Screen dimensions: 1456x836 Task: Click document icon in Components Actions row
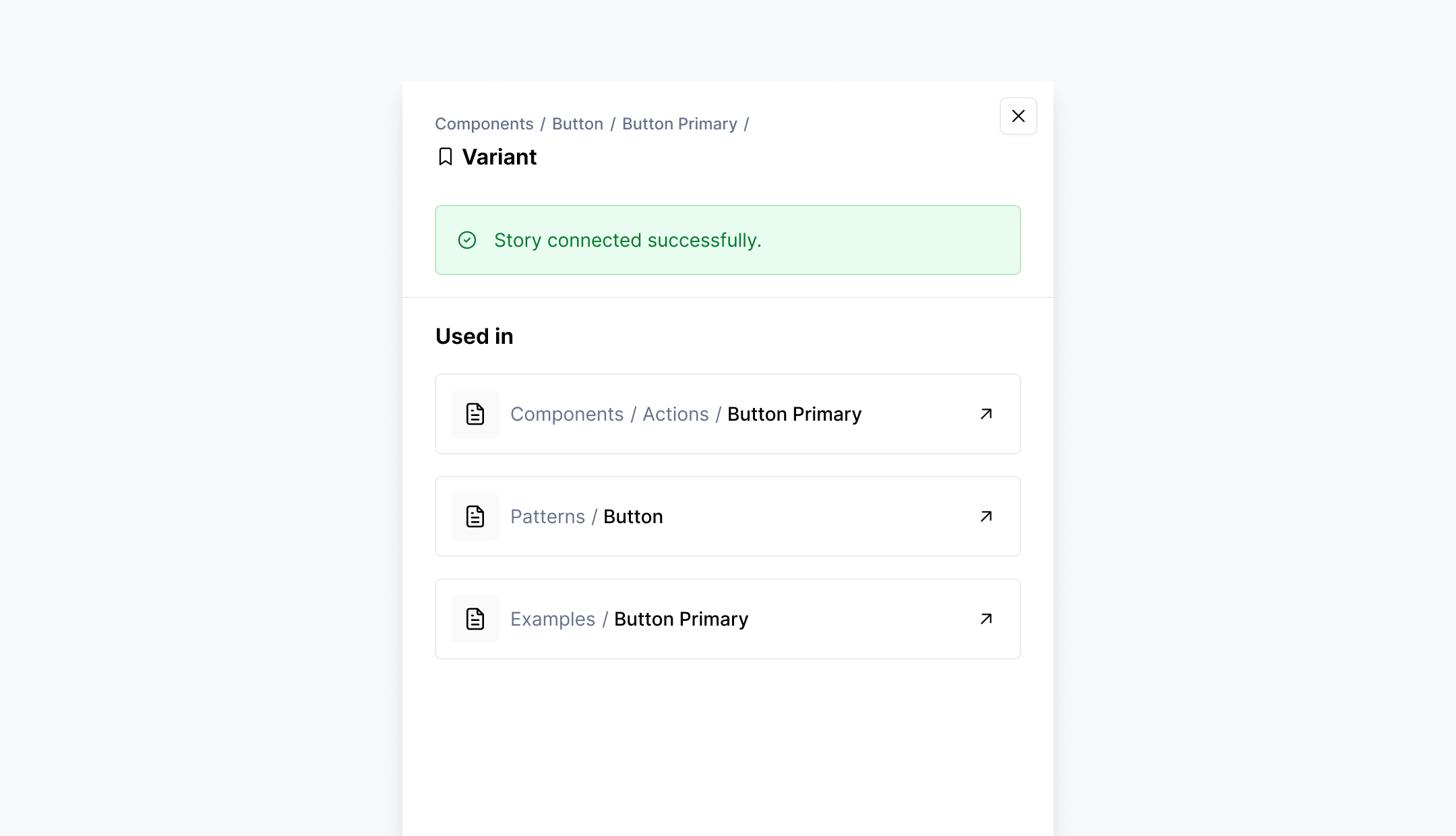click(475, 414)
